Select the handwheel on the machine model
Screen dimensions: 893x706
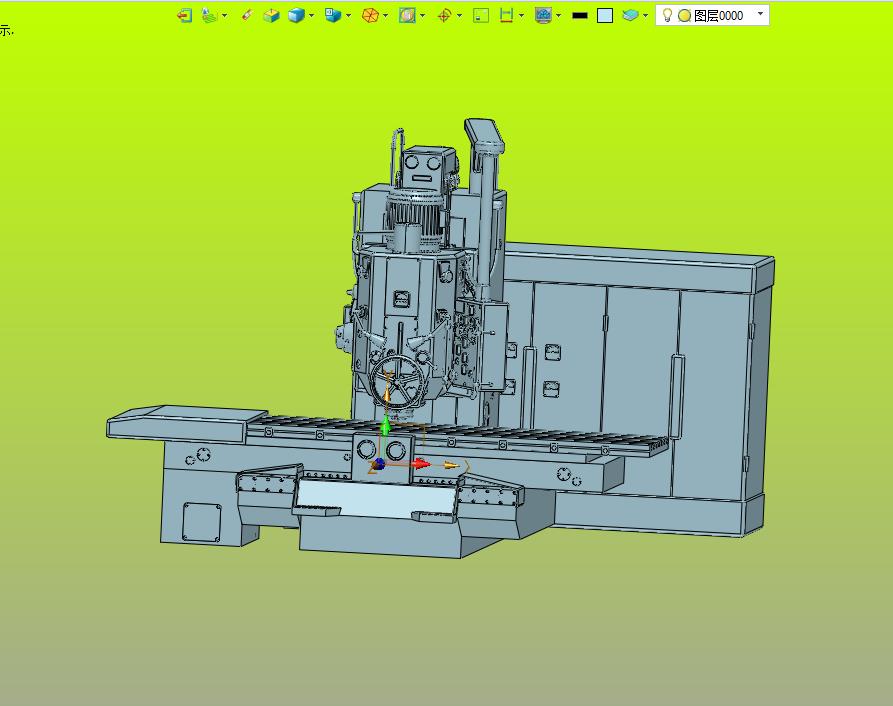pyautogui.click(x=398, y=381)
